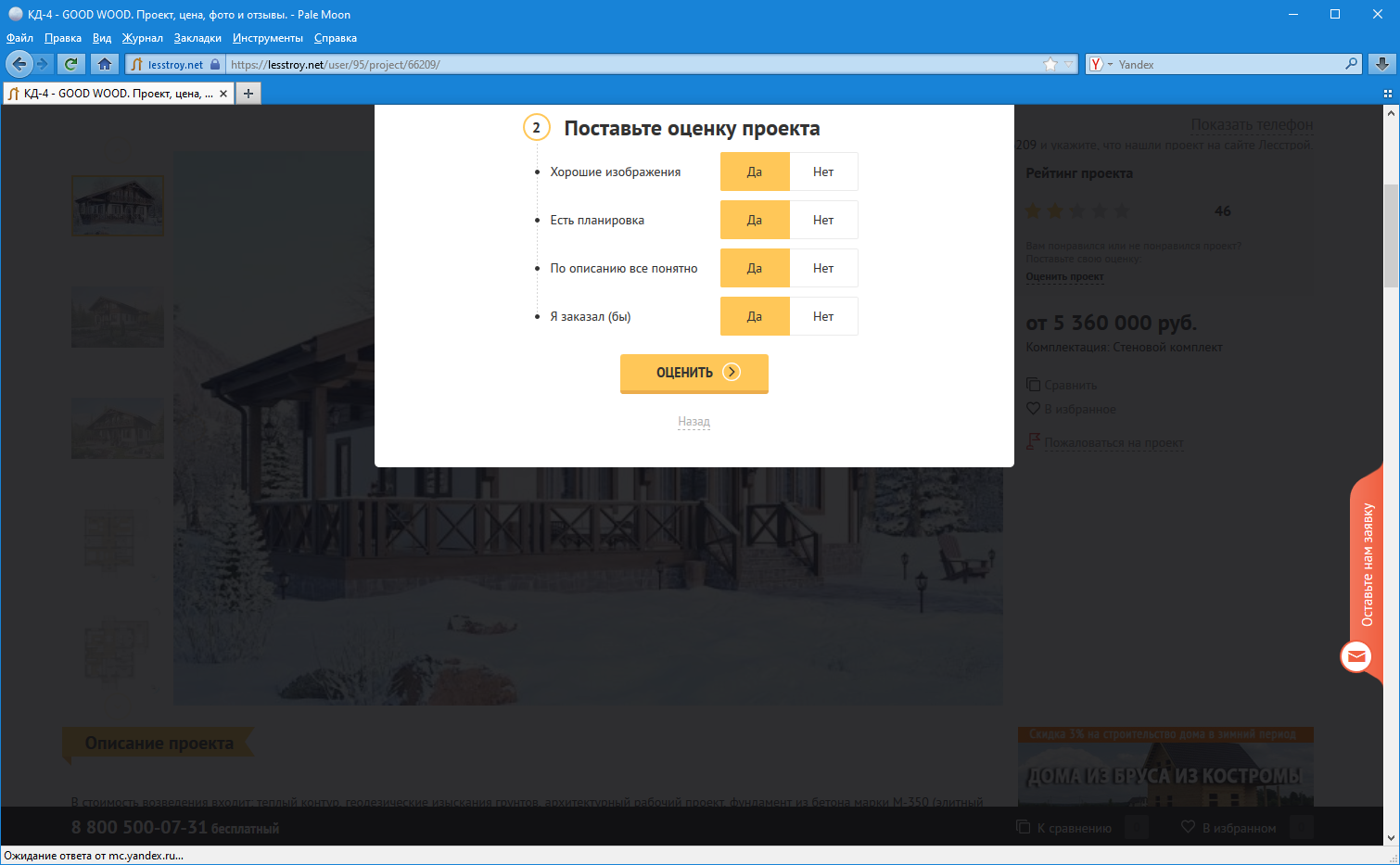Viewport: 1400px width, 865px height.
Task: Select Да for Есть планировка
Action: (x=755, y=220)
